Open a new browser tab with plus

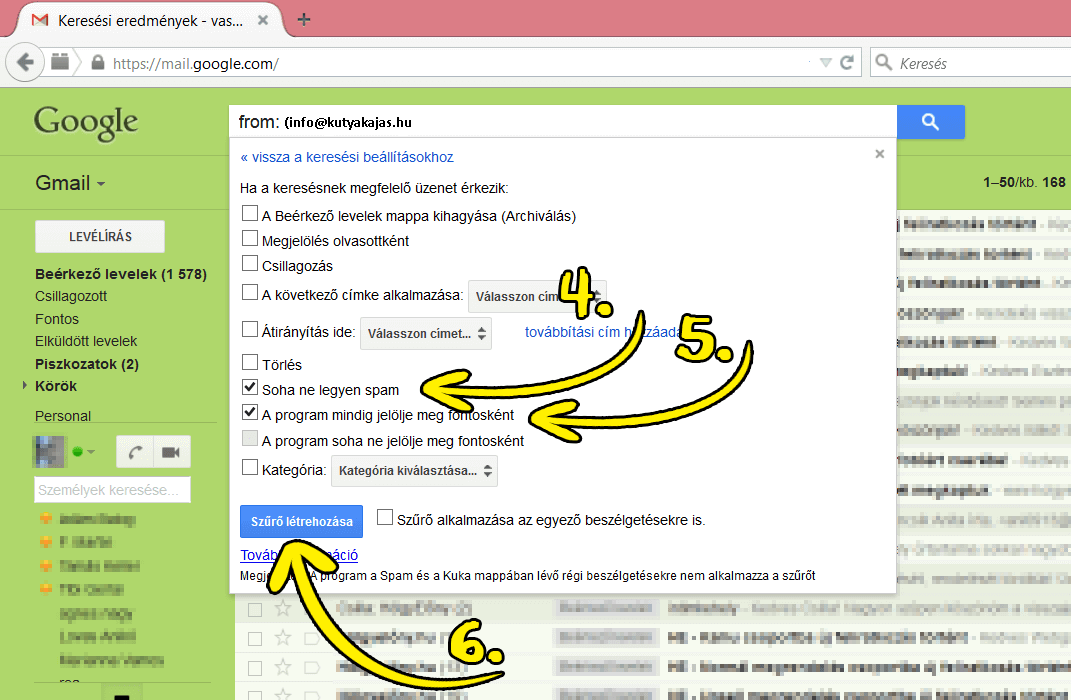[304, 19]
